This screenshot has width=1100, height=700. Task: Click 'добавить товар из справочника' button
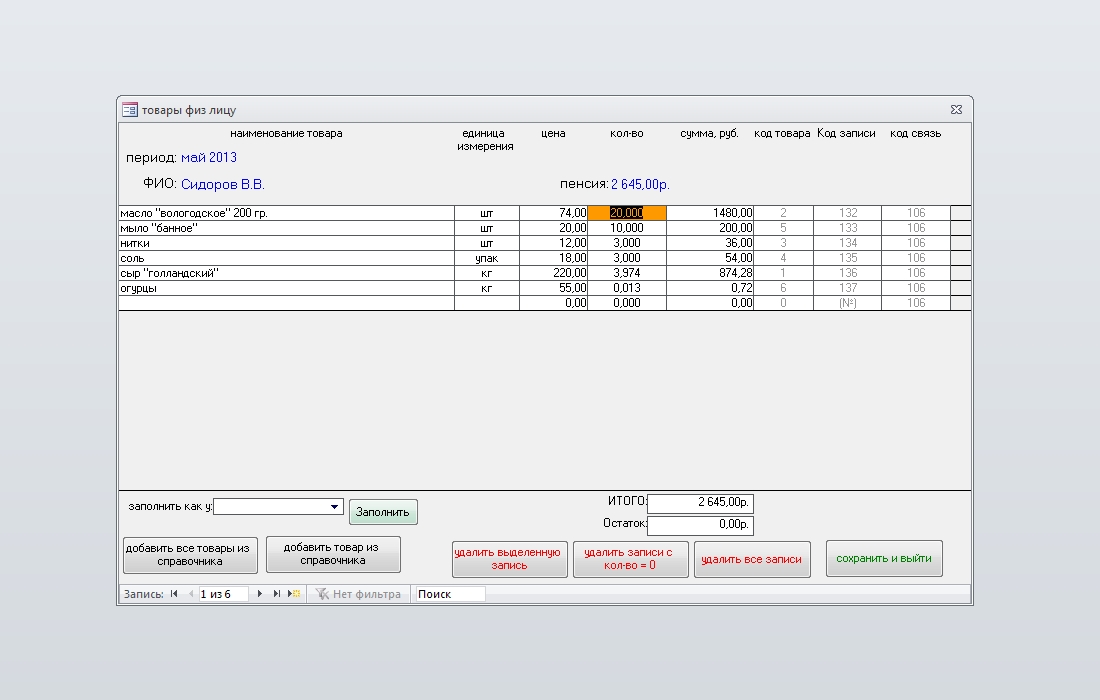click(x=333, y=554)
